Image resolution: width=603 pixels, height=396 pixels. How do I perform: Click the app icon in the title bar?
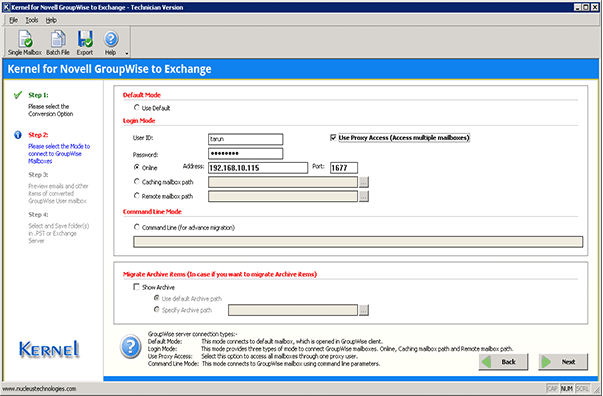pyautogui.click(x=7, y=7)
